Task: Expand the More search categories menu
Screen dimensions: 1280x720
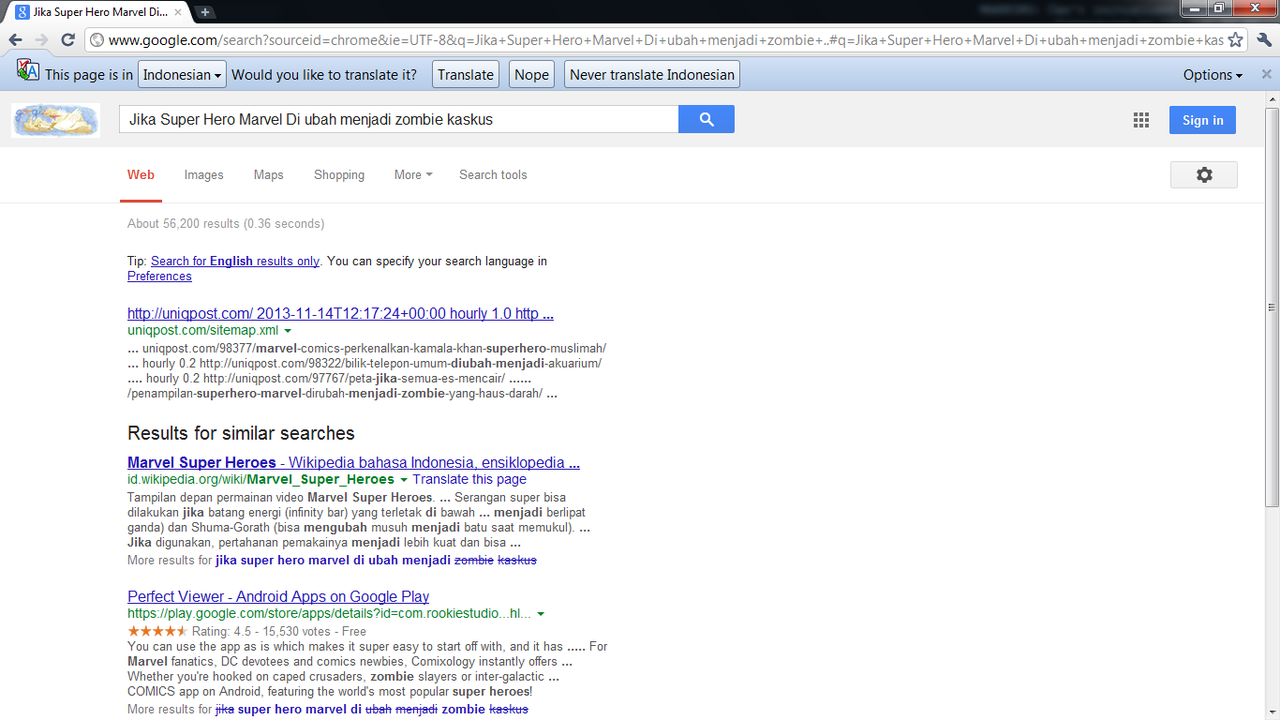Action: pos(413,175)
